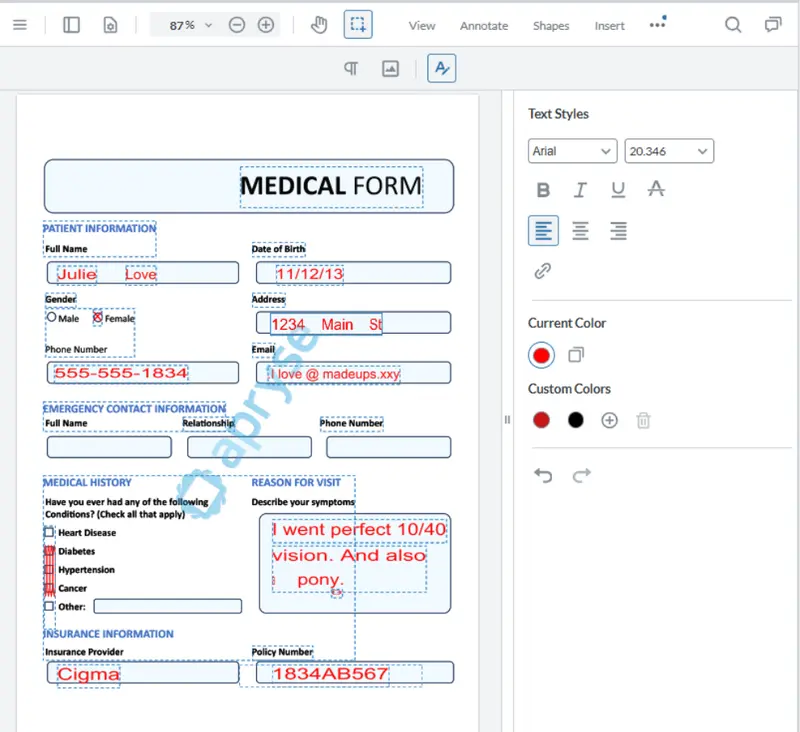Select the 'I went perfect 10/40' text line

point(359,529)
